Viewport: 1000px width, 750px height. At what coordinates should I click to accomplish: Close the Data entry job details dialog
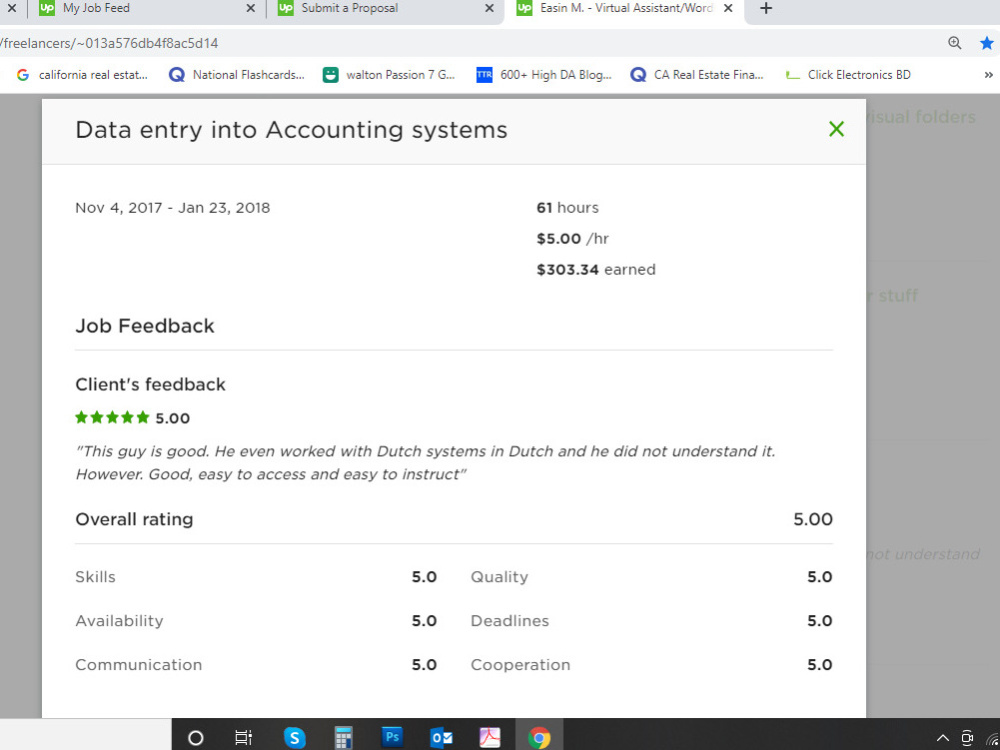click(836, 129)
